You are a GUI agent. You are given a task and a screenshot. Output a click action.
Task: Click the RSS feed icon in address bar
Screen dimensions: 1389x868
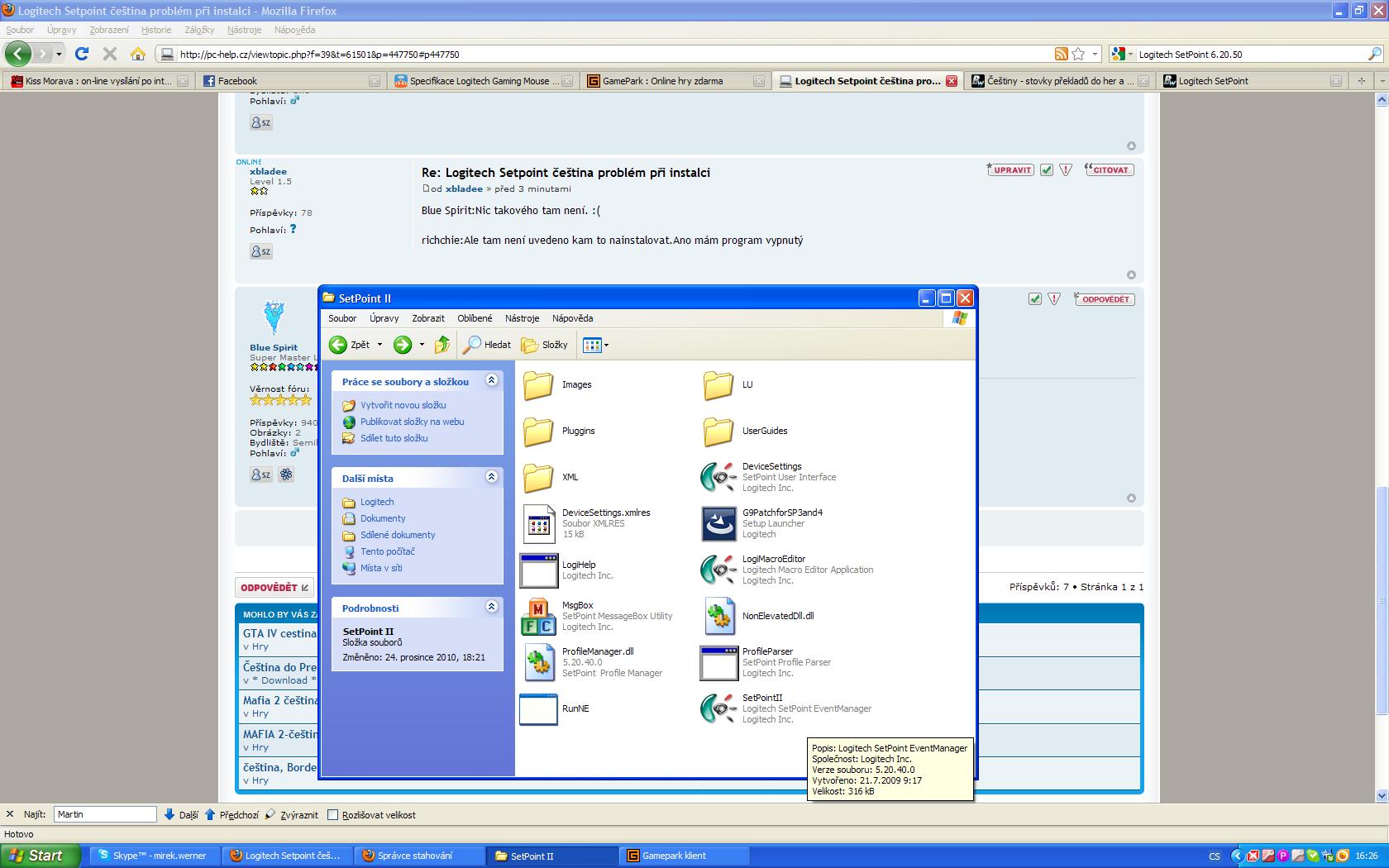(x=1062, y=54)
